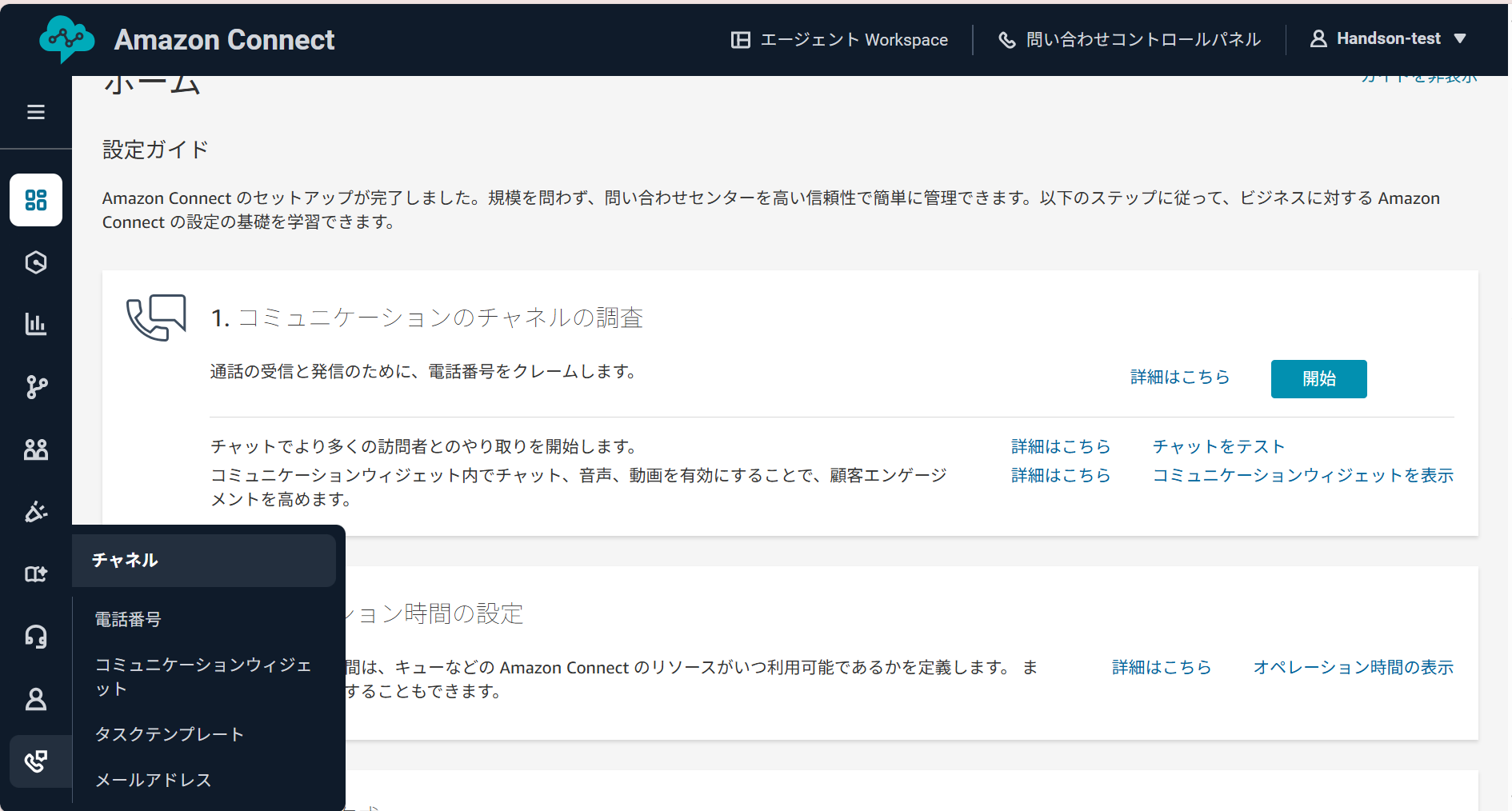Open the Analytics bar chart icon

point(36,325)
